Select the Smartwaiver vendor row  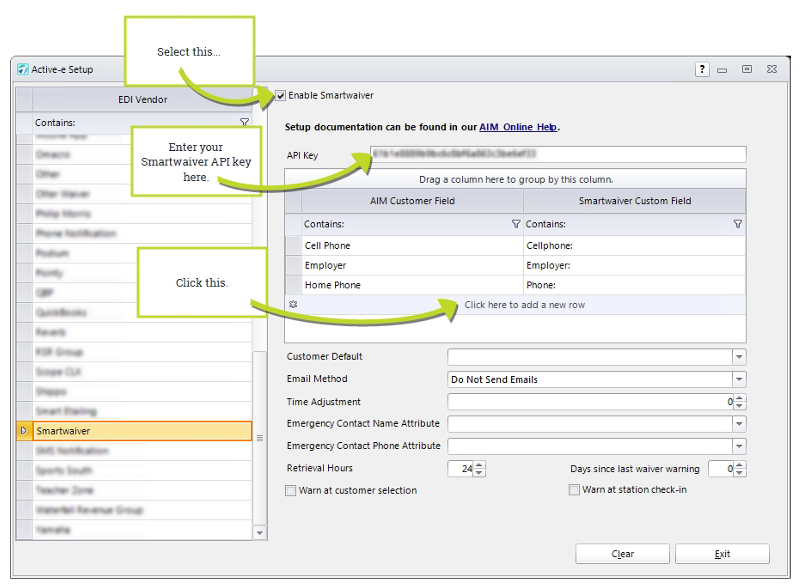[142, 431]
